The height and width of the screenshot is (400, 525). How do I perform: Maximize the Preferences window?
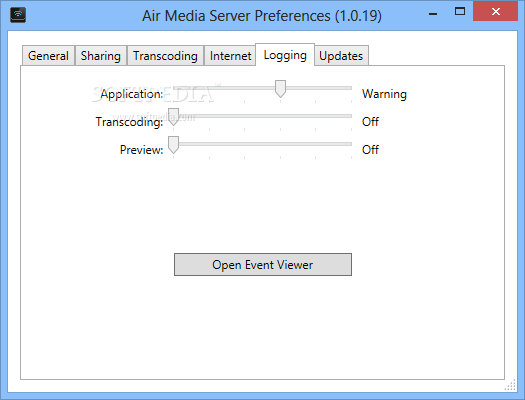pyautogui.click(x=460, y=11)
